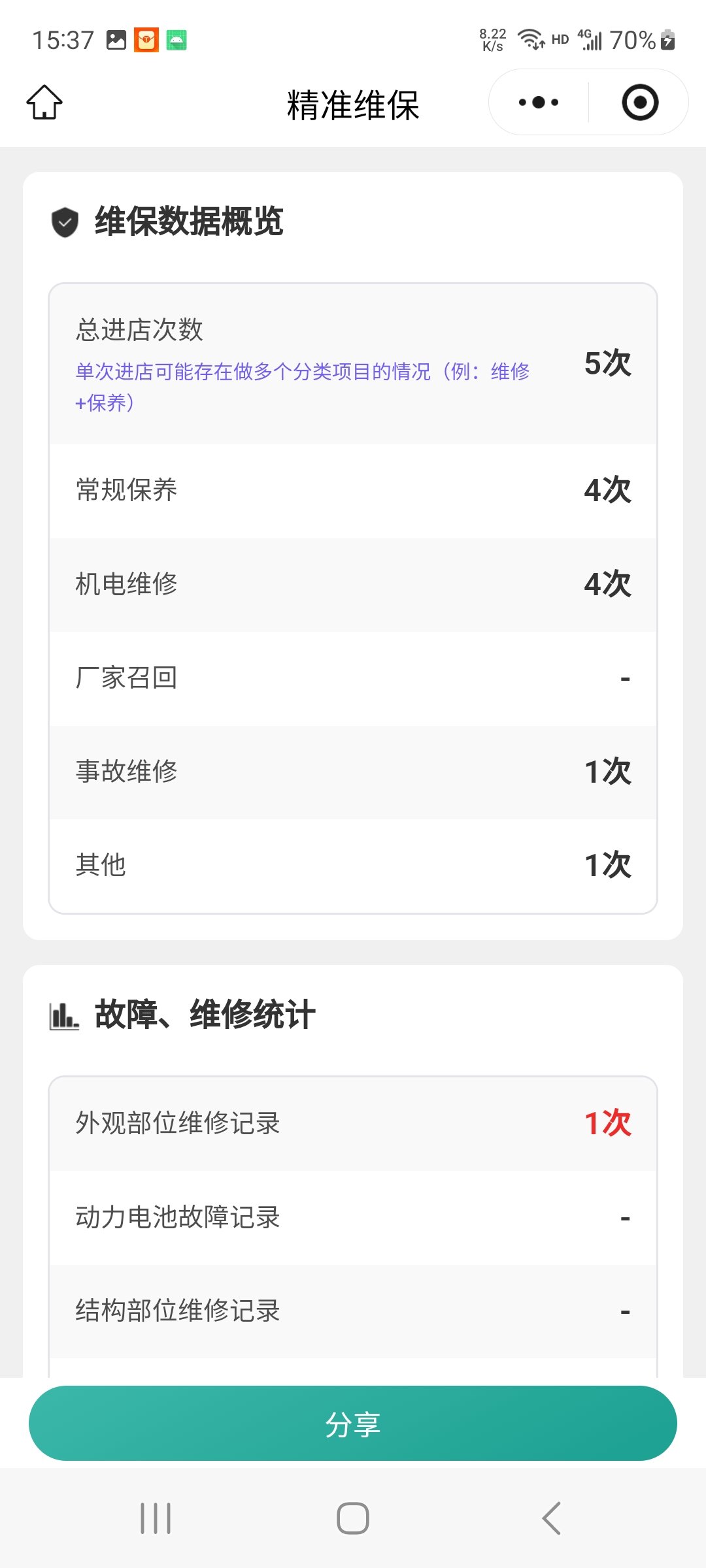706x1568 pixels.
Task: Click the green 分享 share button
Action: [x=353, y=1423]
